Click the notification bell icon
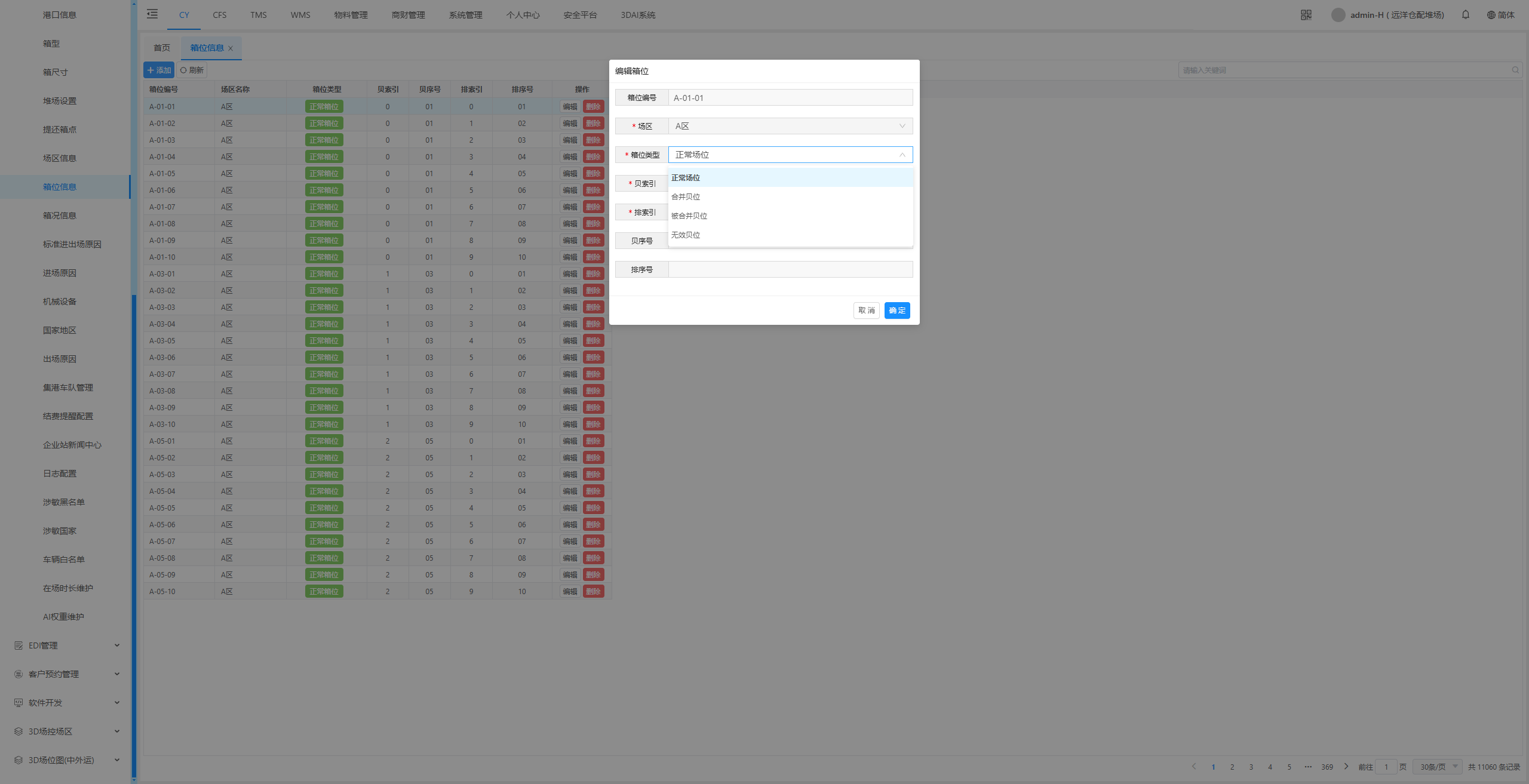Viewport: 1529px width, 784px height. coord(1466,15)
